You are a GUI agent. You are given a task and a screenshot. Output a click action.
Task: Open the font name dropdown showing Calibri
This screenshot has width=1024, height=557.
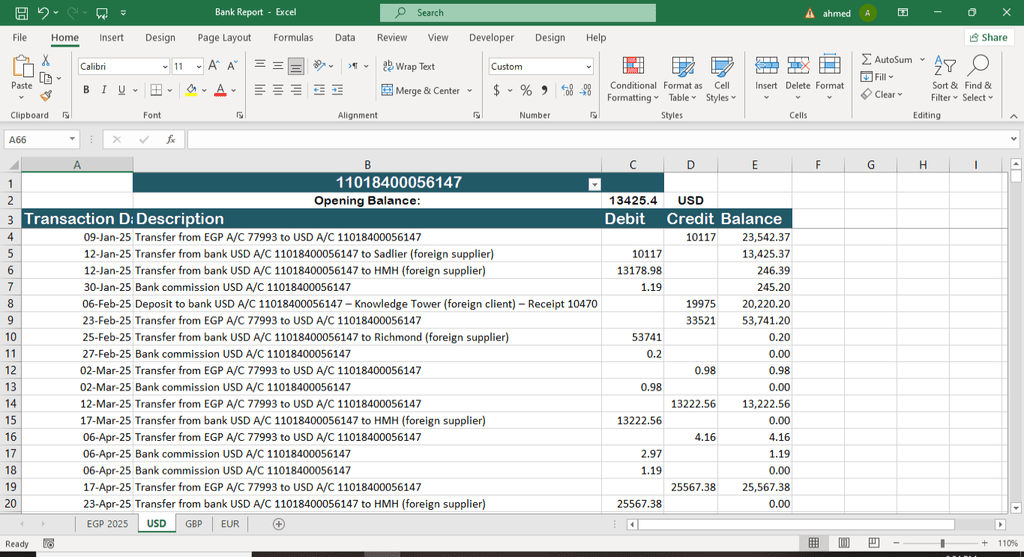165,67
